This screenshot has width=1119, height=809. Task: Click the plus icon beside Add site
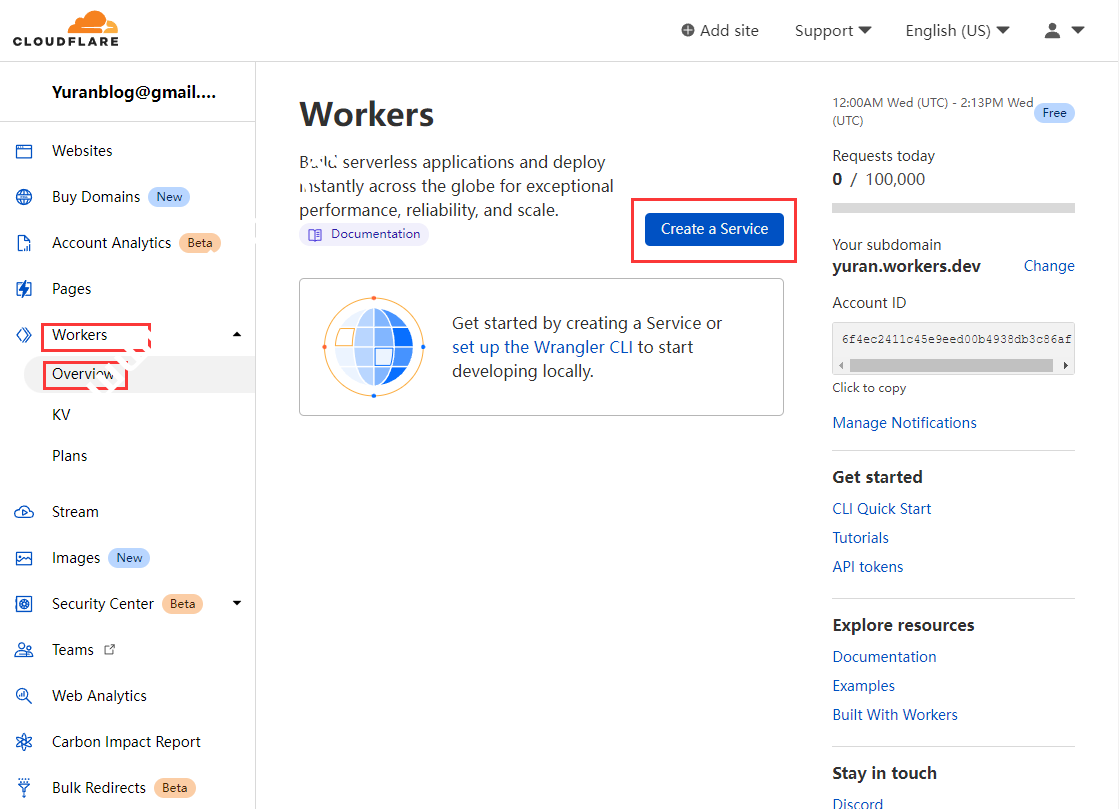pyautogui.click(x=688, y=30)
